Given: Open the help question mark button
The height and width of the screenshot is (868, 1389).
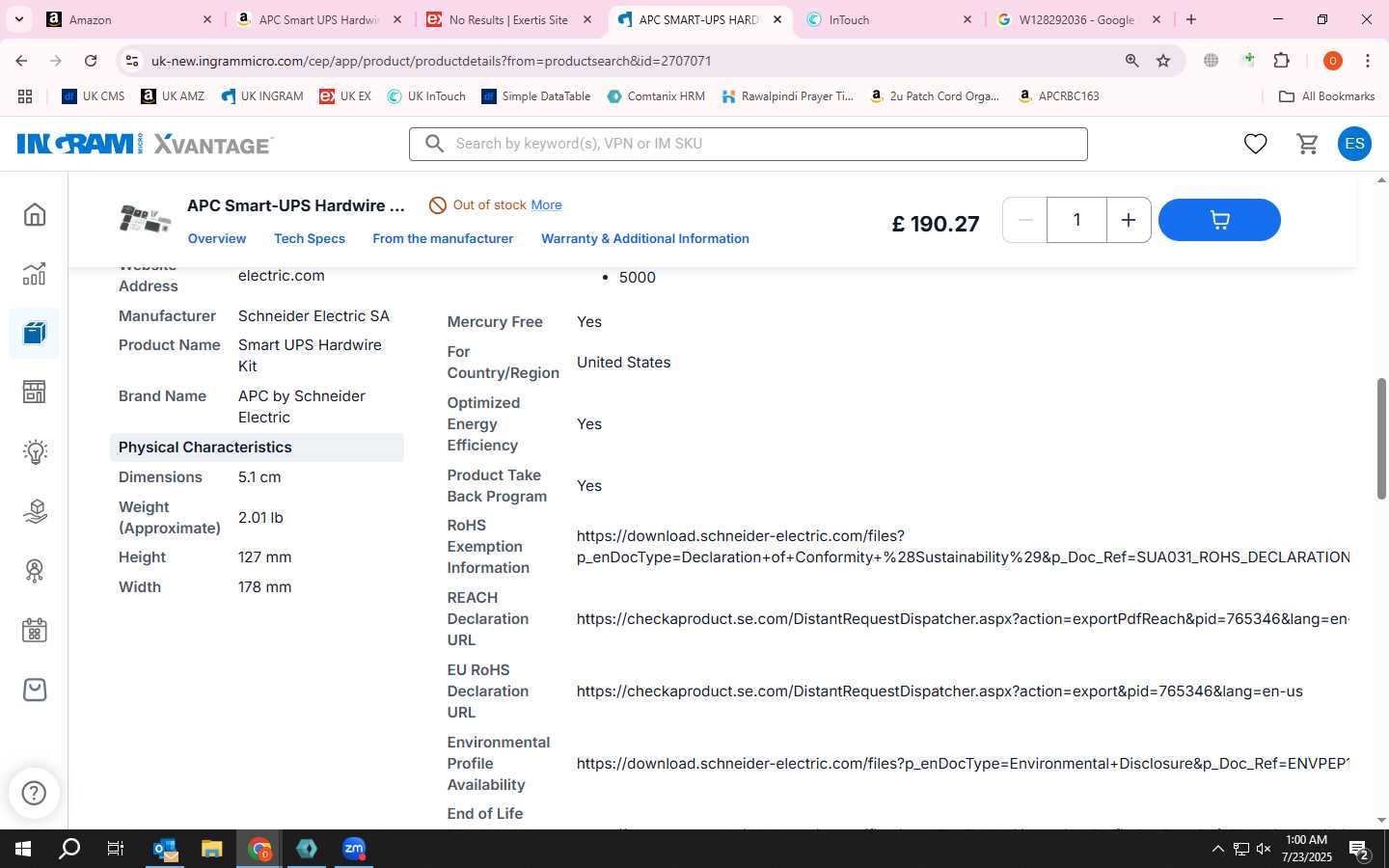Looking at the screenshot, I should click(x=34, y=793).
